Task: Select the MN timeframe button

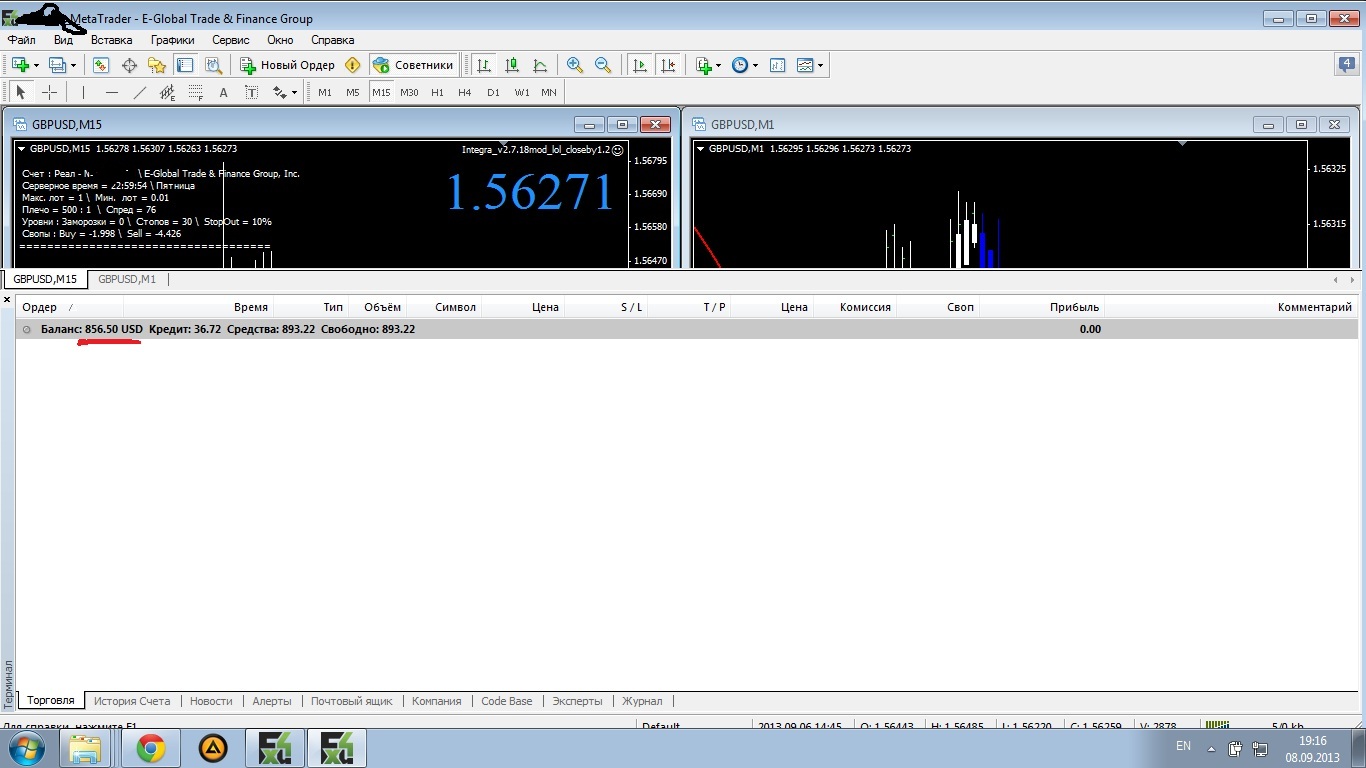Action: click(x=549, y=92)
